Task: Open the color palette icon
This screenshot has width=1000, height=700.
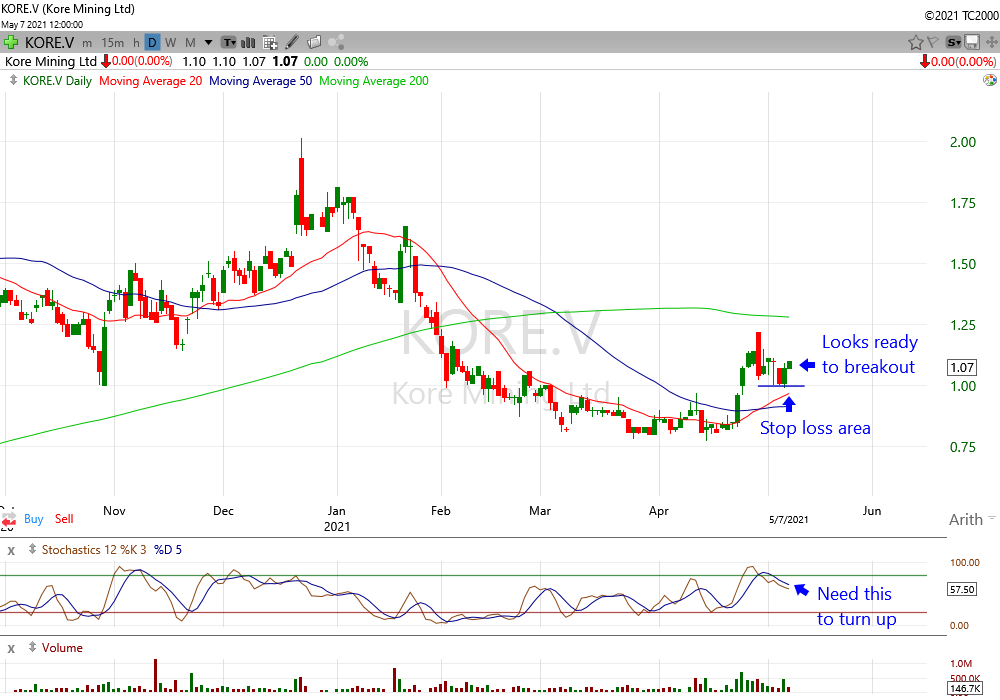Action: 990,80
